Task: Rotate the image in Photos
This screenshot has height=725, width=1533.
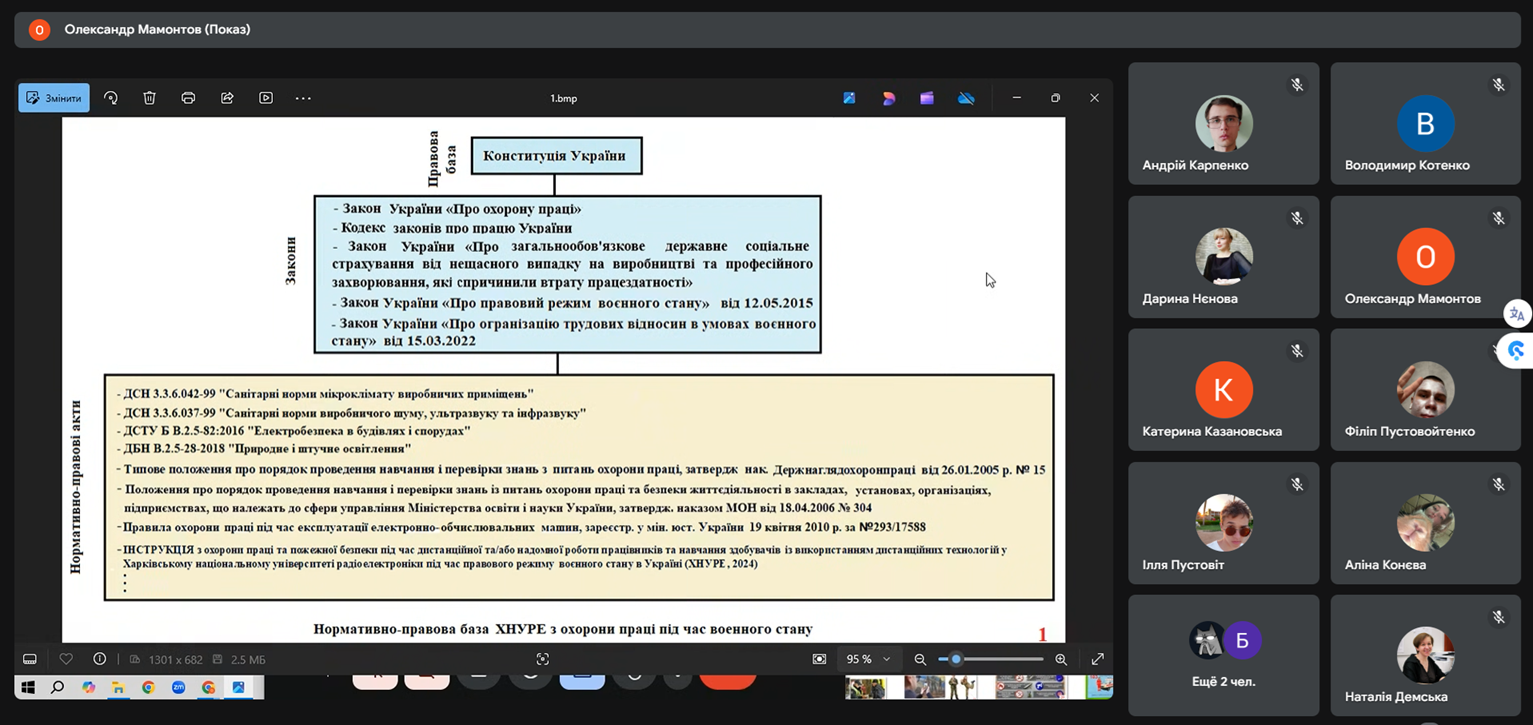Action: pos(111,98)
